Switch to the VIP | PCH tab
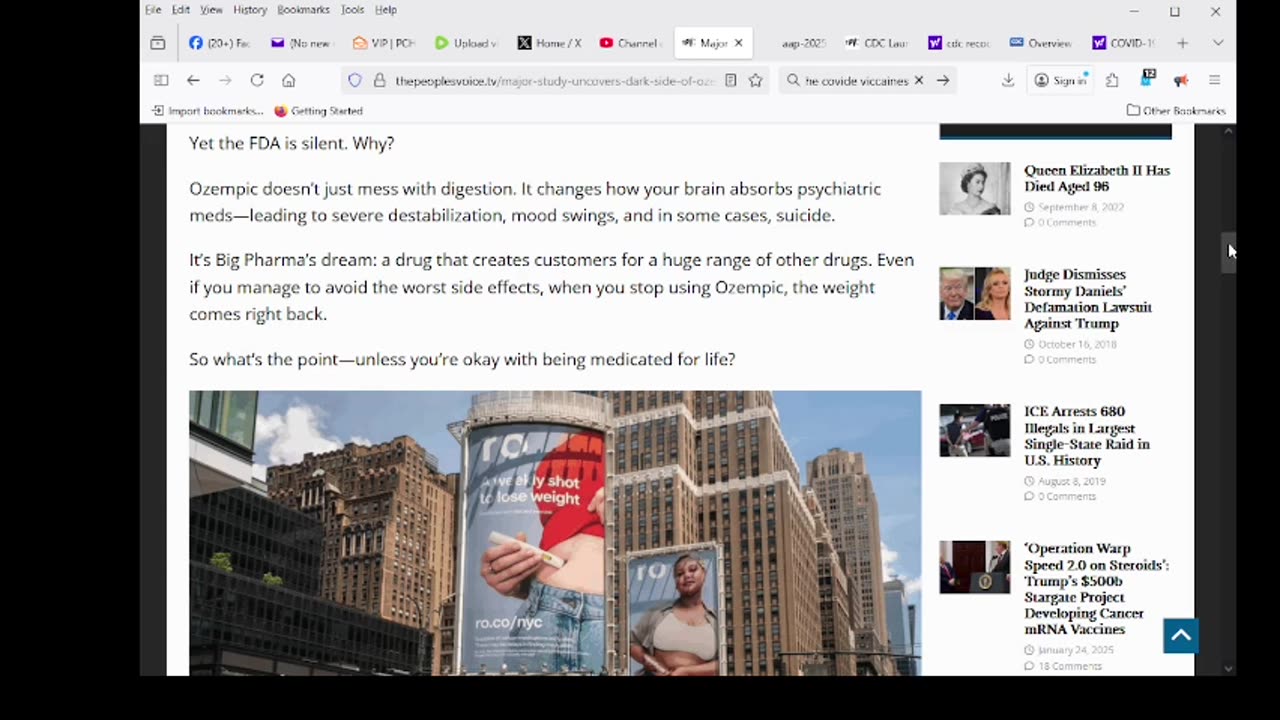Image resolution: width=1280 pixels, height=720 pixels. point(383,43)
